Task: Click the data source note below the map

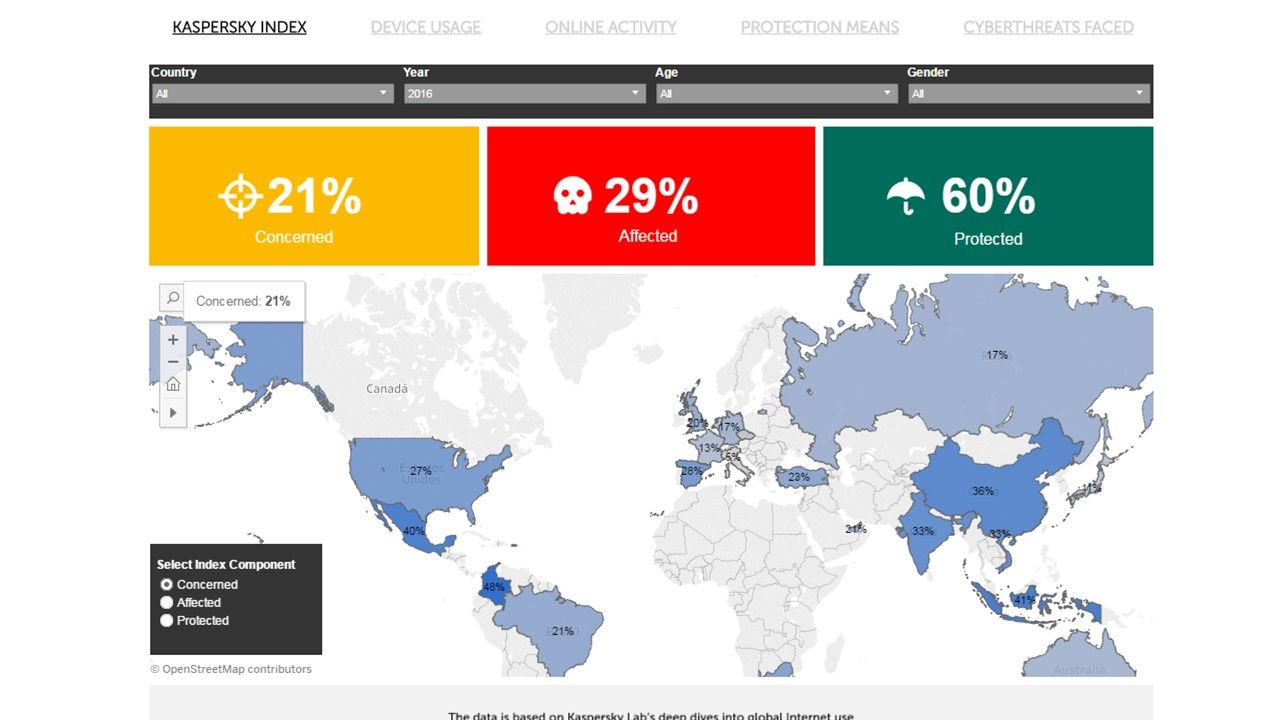Action: tap(651, 714)
